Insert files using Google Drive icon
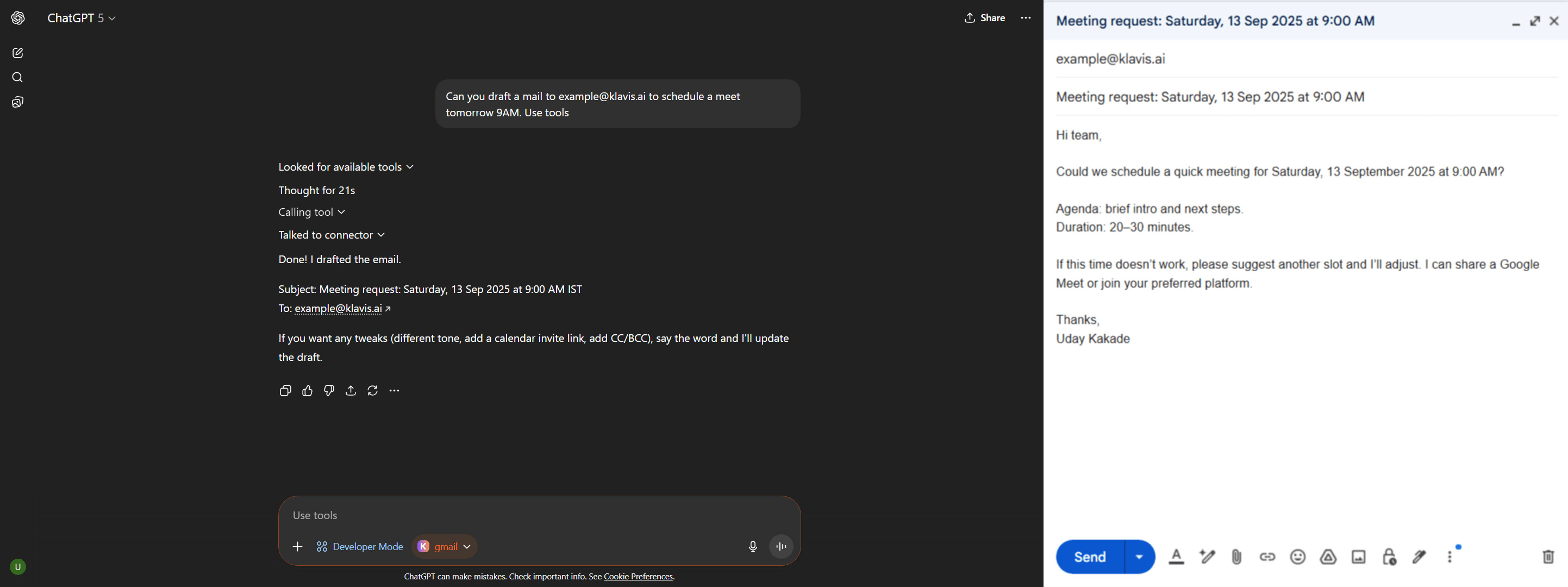1568x587 pixels. point(1328,557)
